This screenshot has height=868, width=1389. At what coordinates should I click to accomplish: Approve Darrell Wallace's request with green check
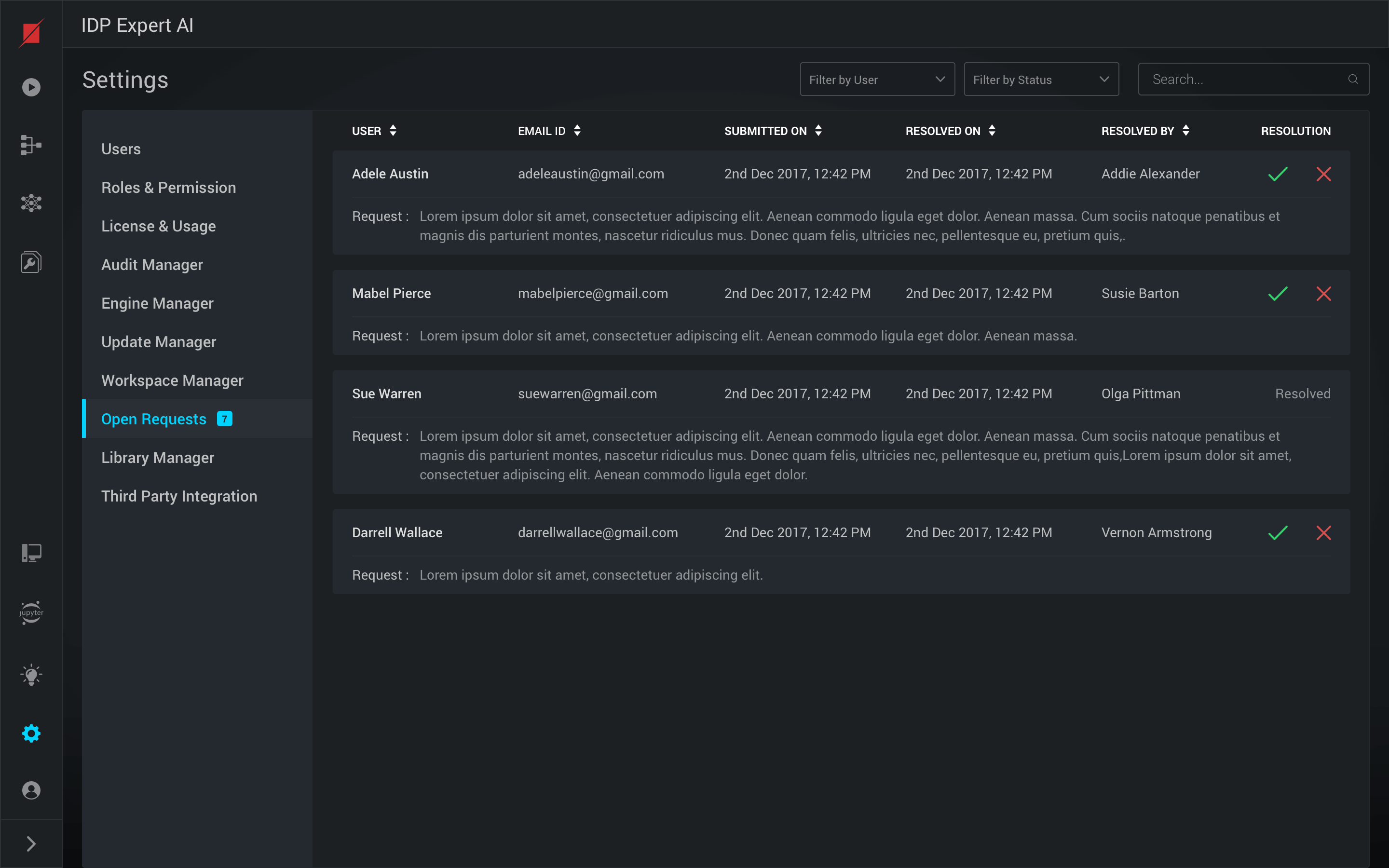coord(1278,533)
